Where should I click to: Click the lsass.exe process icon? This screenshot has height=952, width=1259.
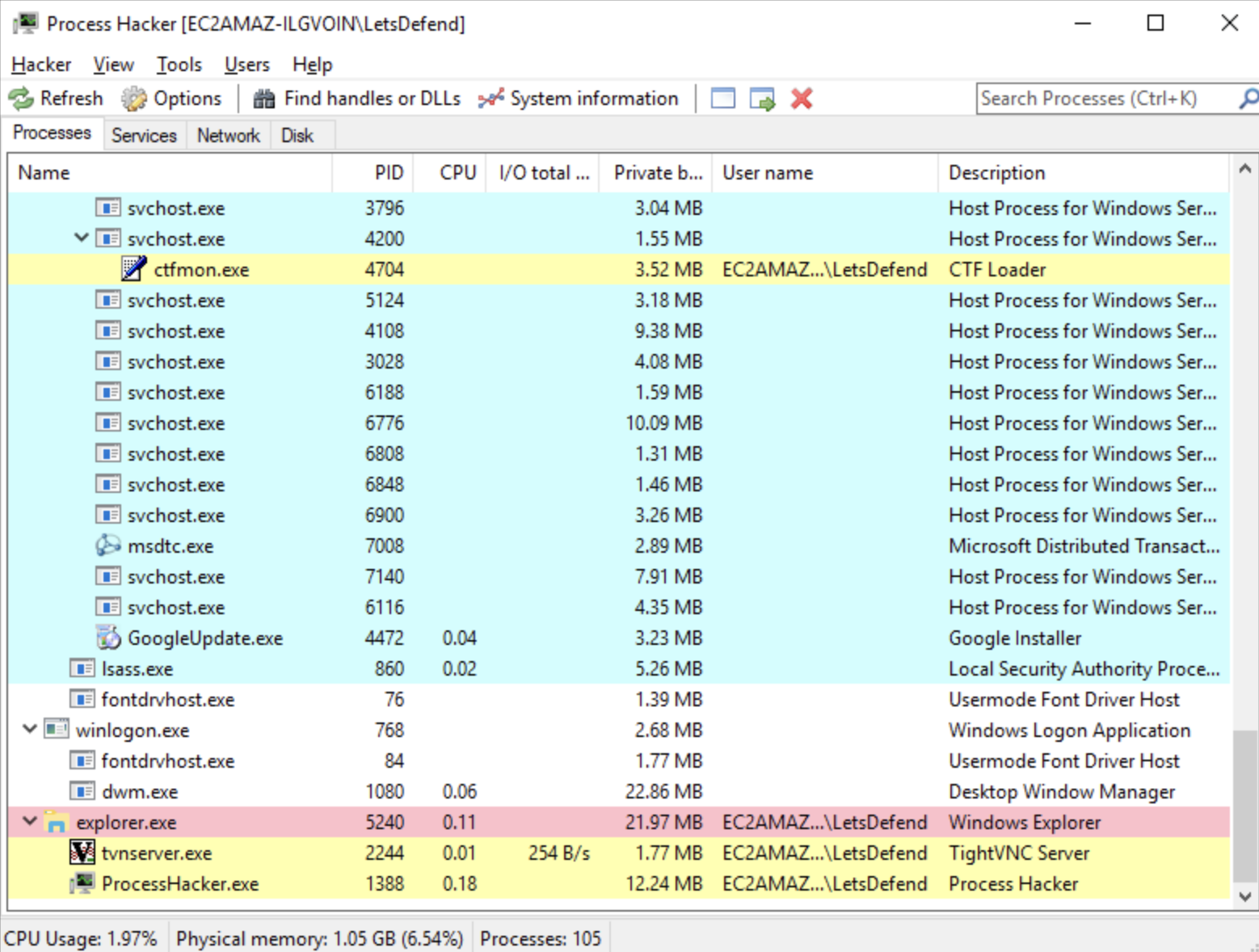point(82,668)
